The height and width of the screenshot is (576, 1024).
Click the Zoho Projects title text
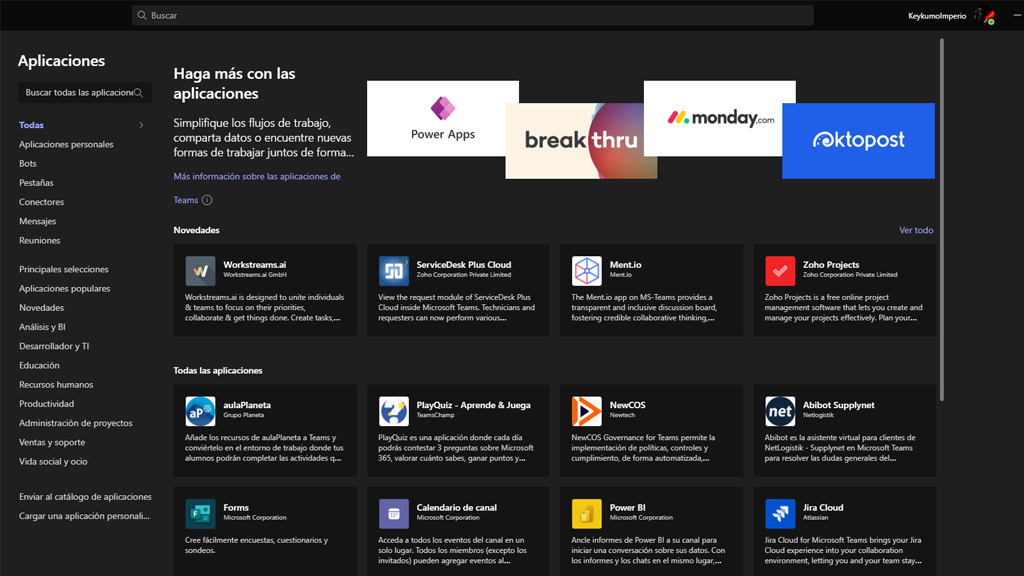831,264
